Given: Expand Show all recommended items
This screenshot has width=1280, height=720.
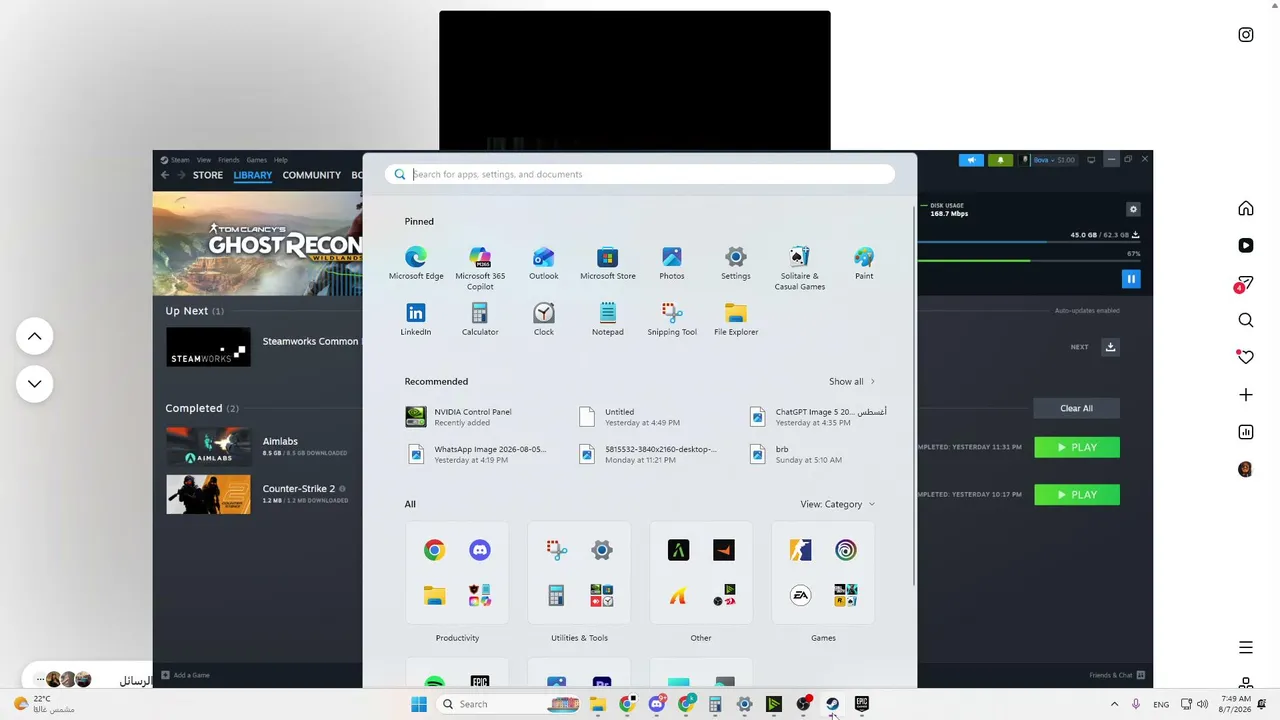Looking at the screenshot, I should [852, 381].
